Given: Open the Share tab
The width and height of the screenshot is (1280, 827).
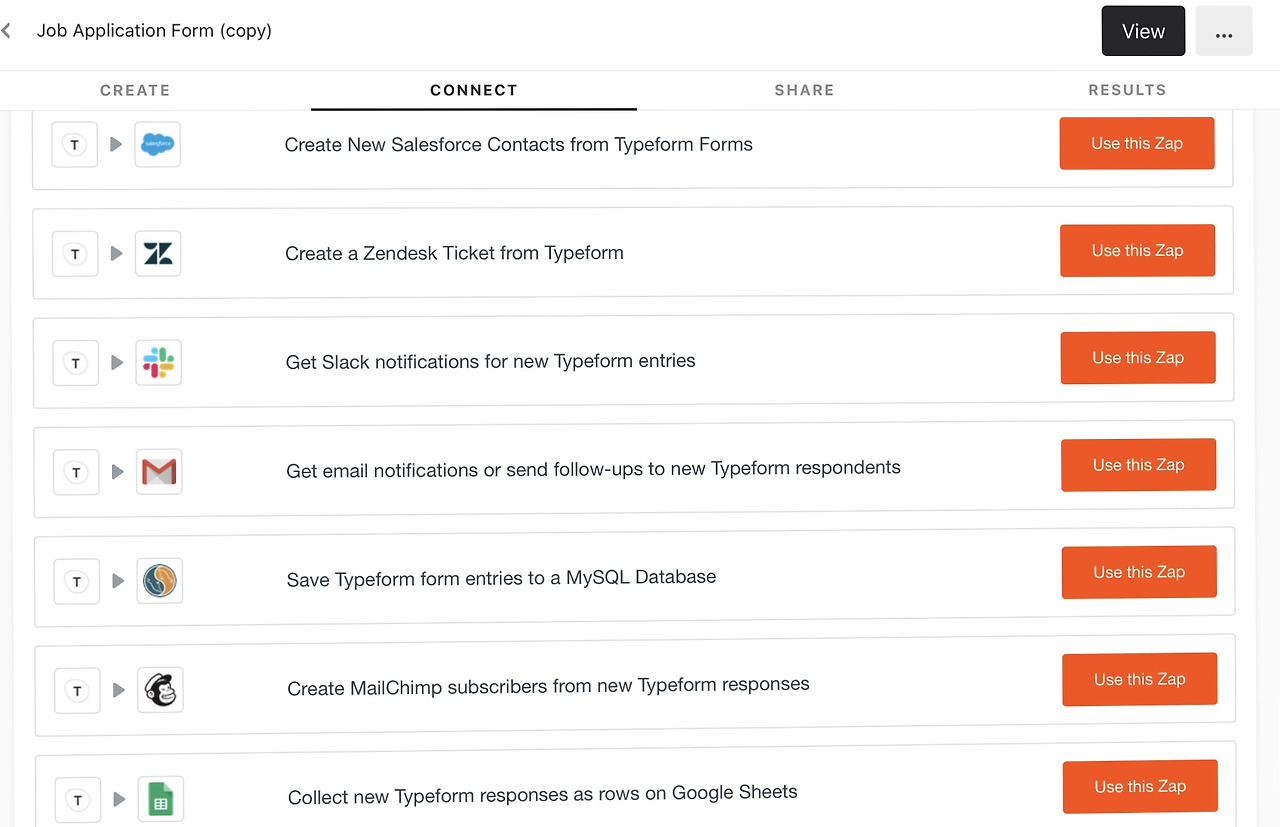Looking at the screenshot, I should [x=804, y=90].
